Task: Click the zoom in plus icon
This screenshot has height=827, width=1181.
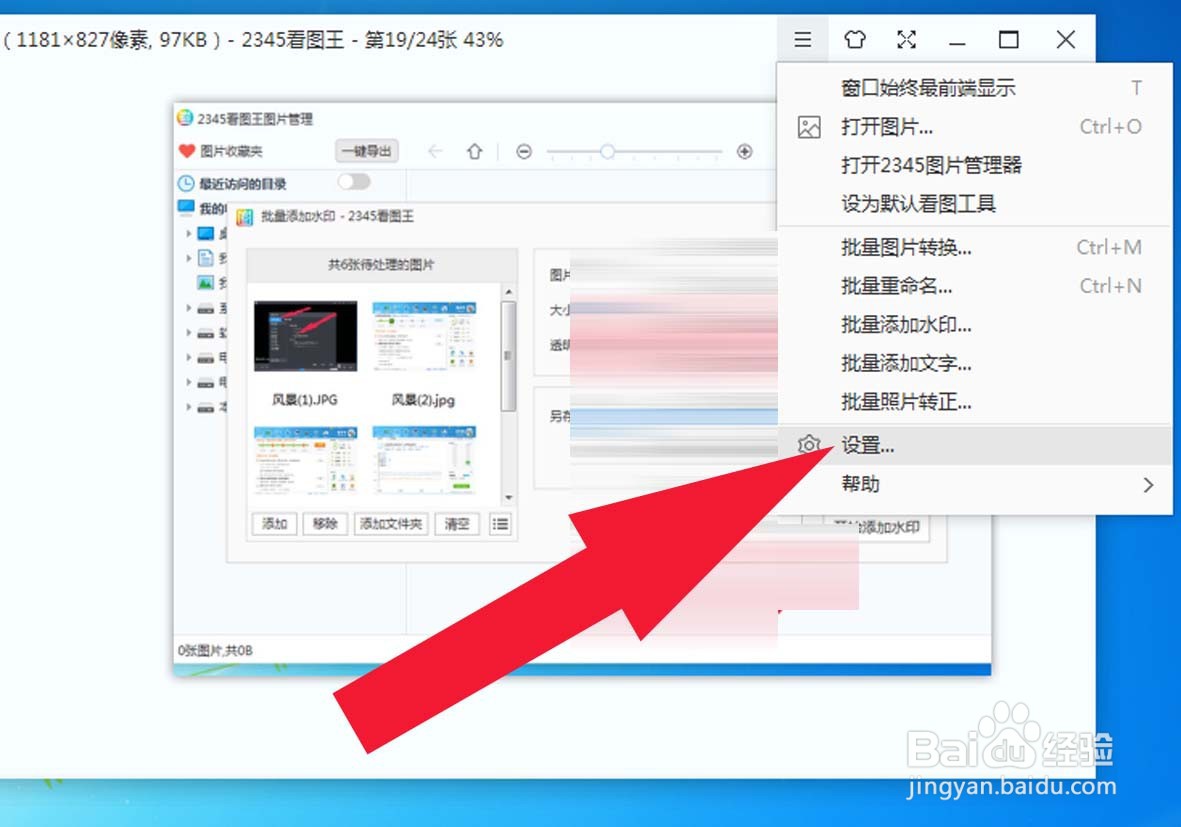Action: click(x=744, y=151)
